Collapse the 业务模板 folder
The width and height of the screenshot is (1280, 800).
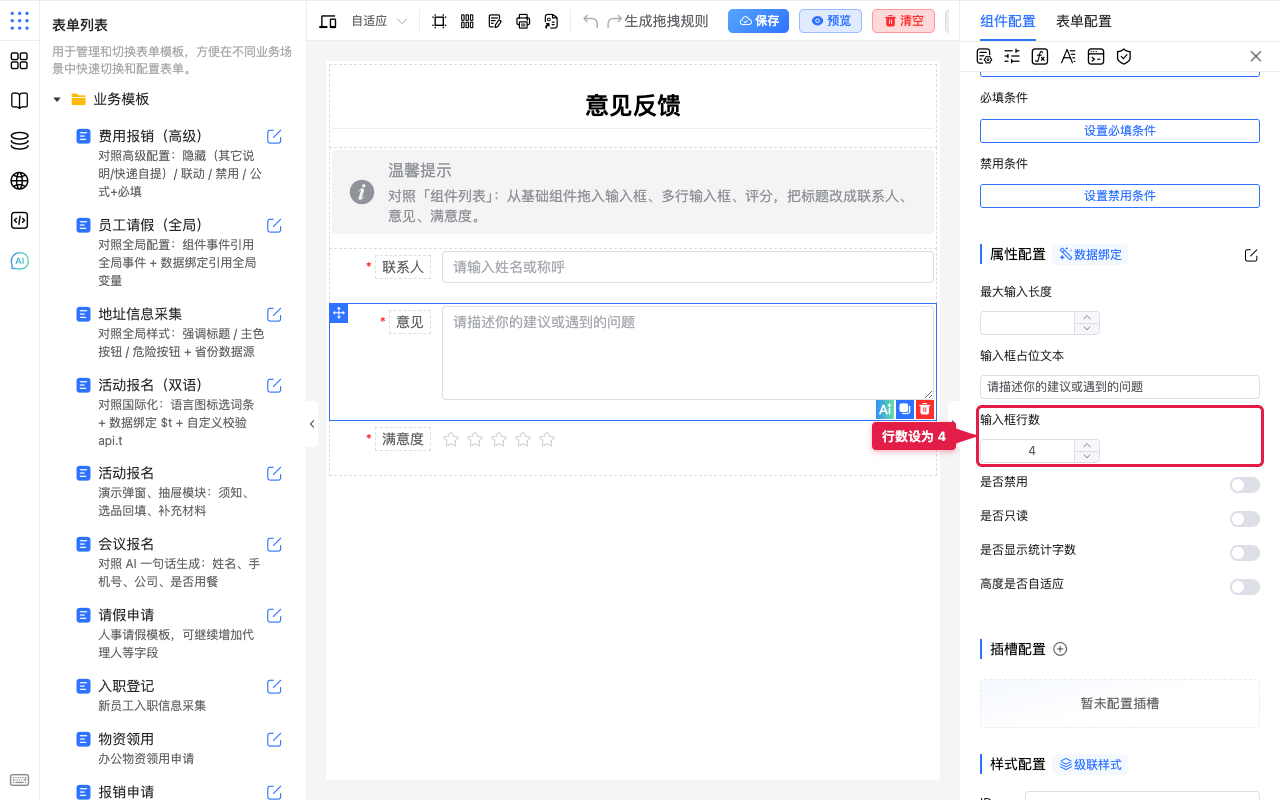57,100
